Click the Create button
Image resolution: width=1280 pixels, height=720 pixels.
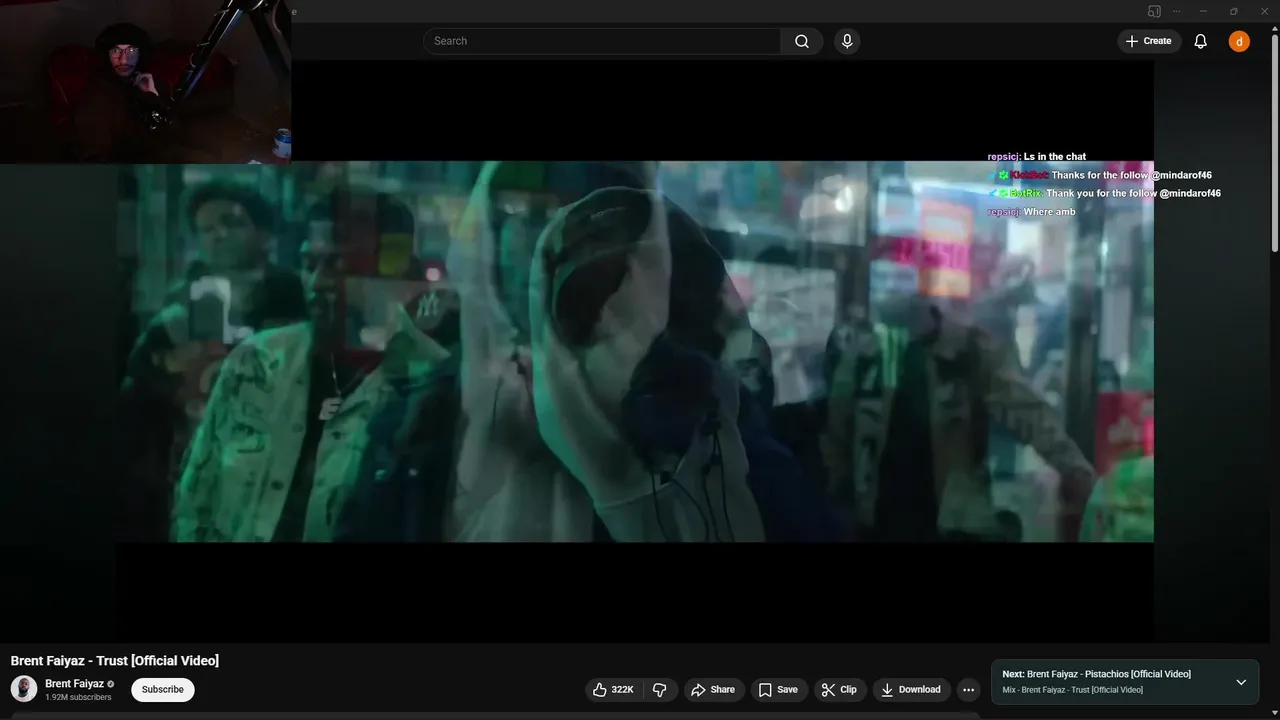1149,41
